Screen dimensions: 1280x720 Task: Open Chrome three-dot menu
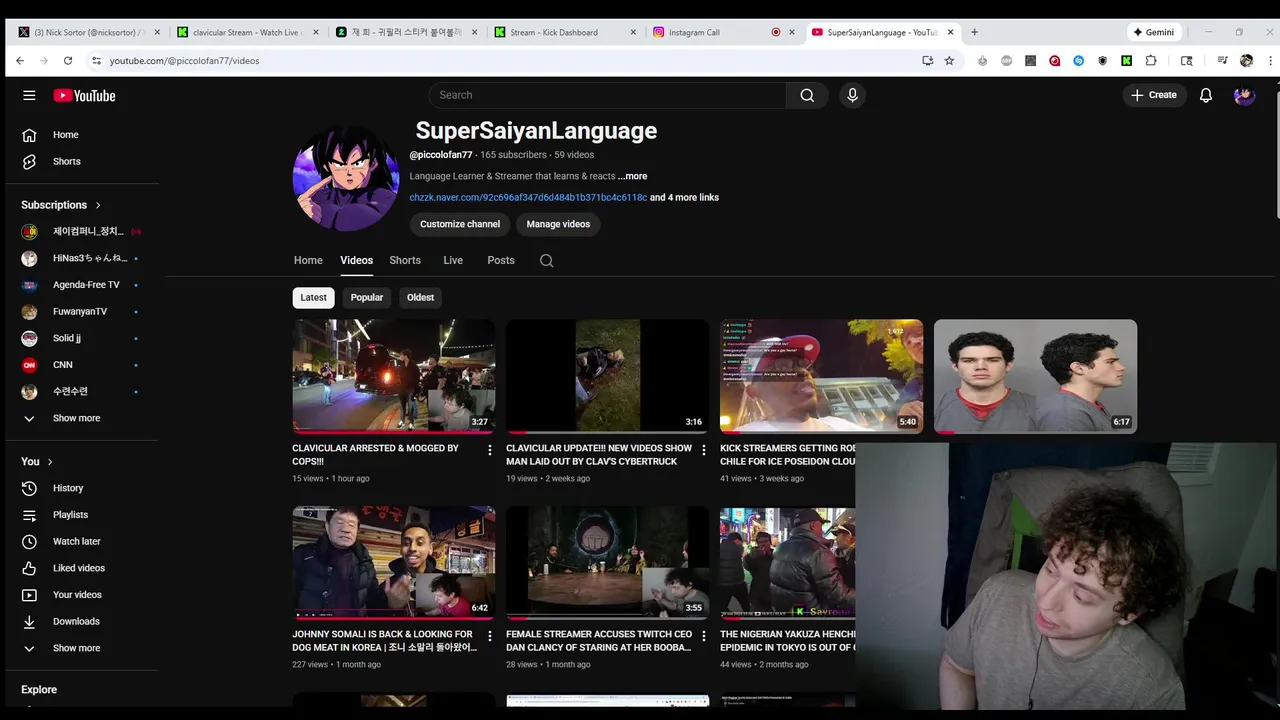(1269, 61)
